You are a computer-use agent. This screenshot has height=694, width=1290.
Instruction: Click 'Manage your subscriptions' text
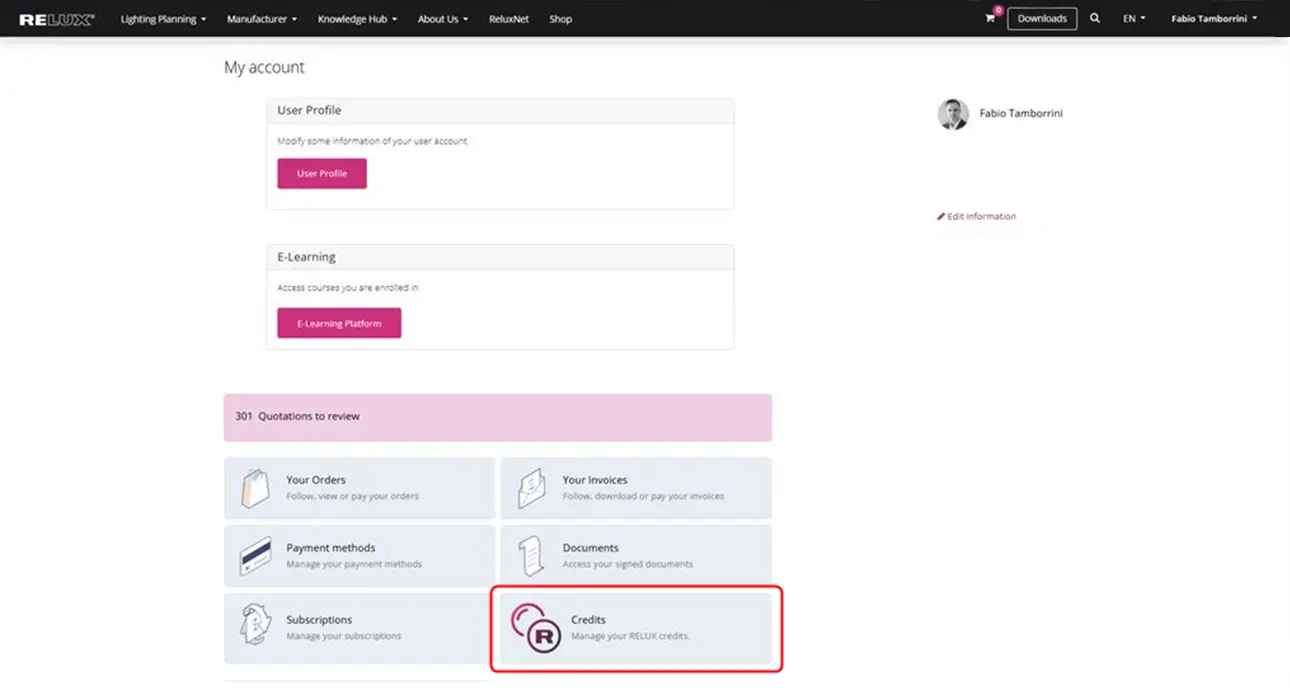click(343, 636)
